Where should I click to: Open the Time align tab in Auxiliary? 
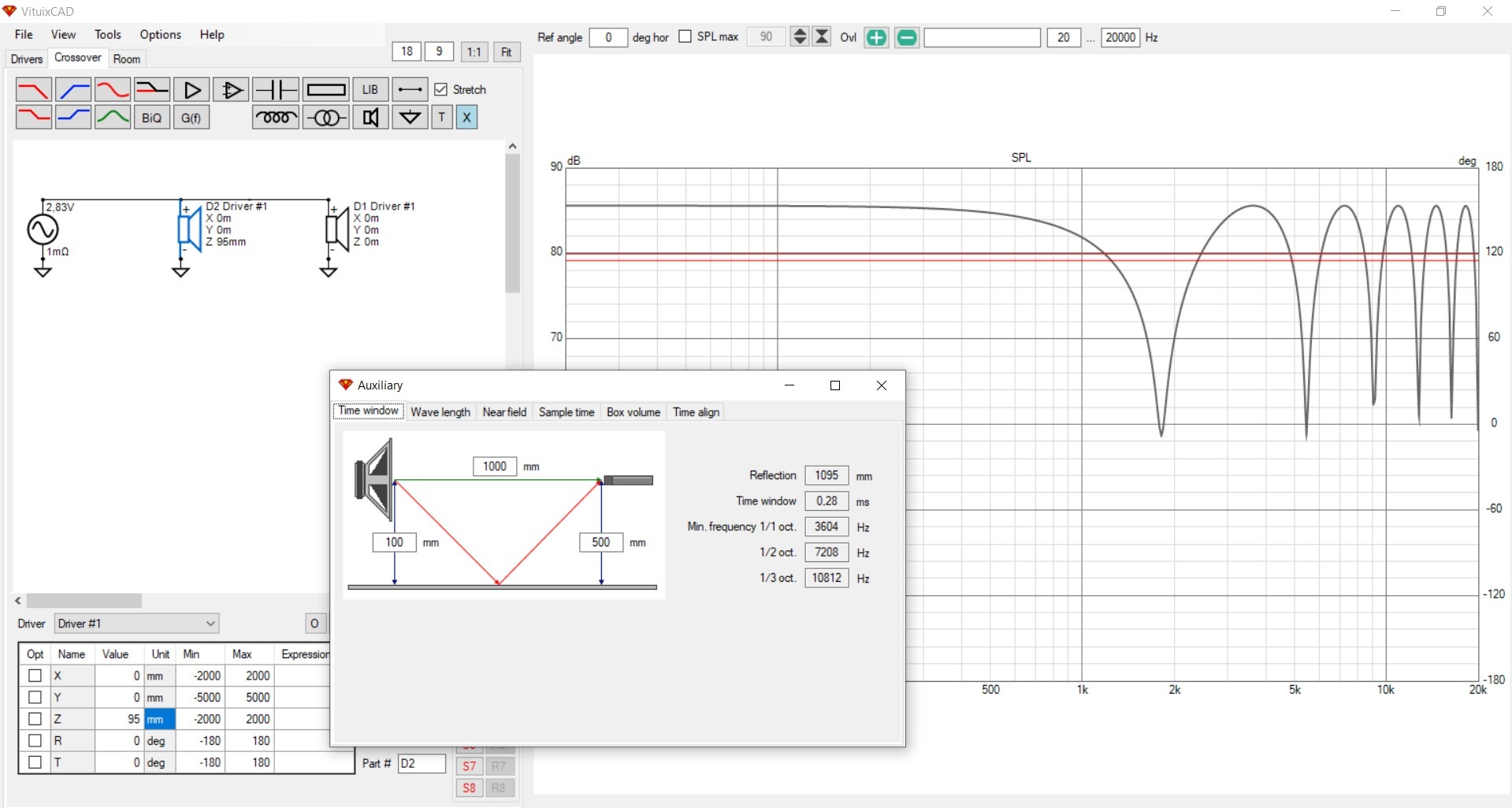click(697, 412)
